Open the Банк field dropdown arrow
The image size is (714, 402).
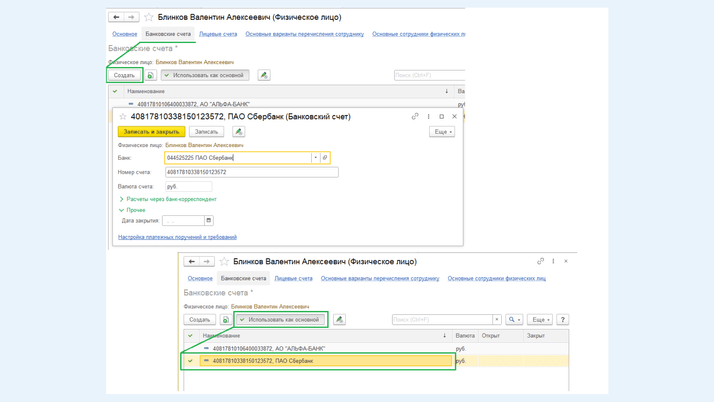315,158
